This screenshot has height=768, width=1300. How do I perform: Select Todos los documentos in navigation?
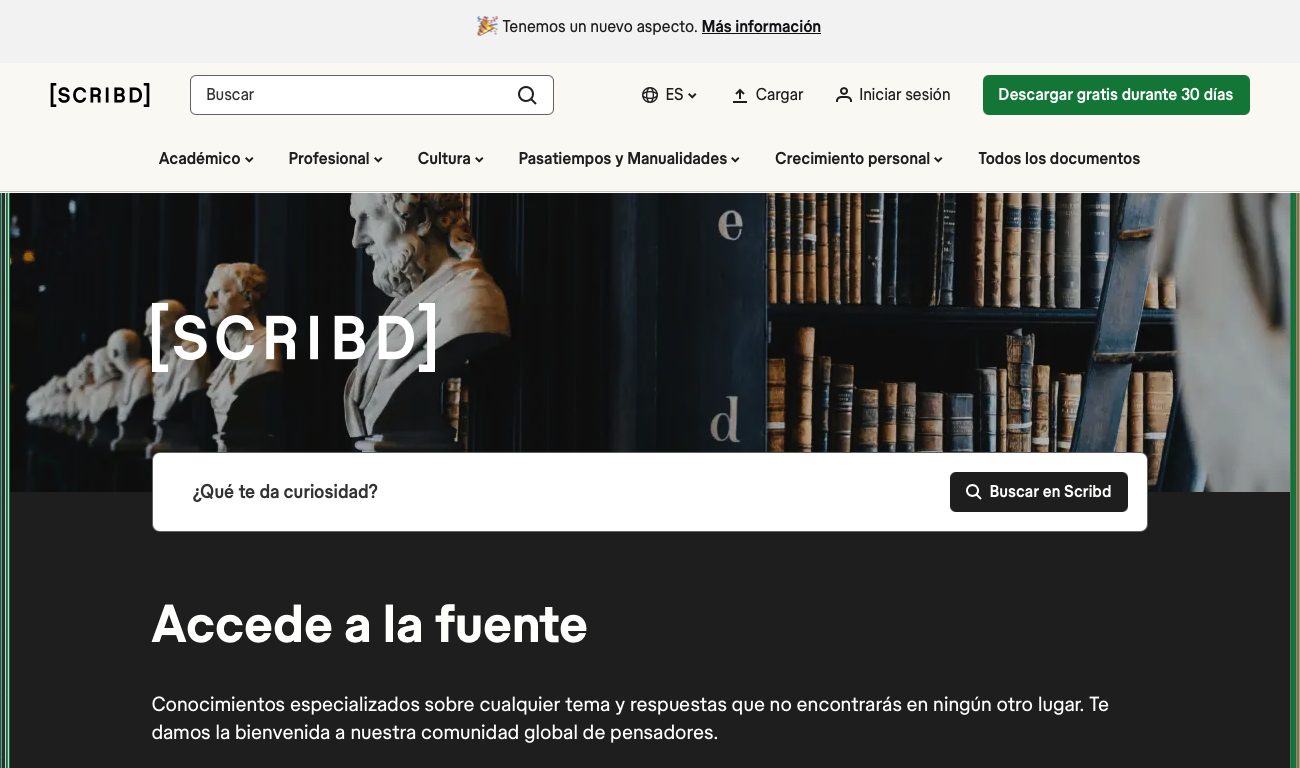coord(1058,159)
